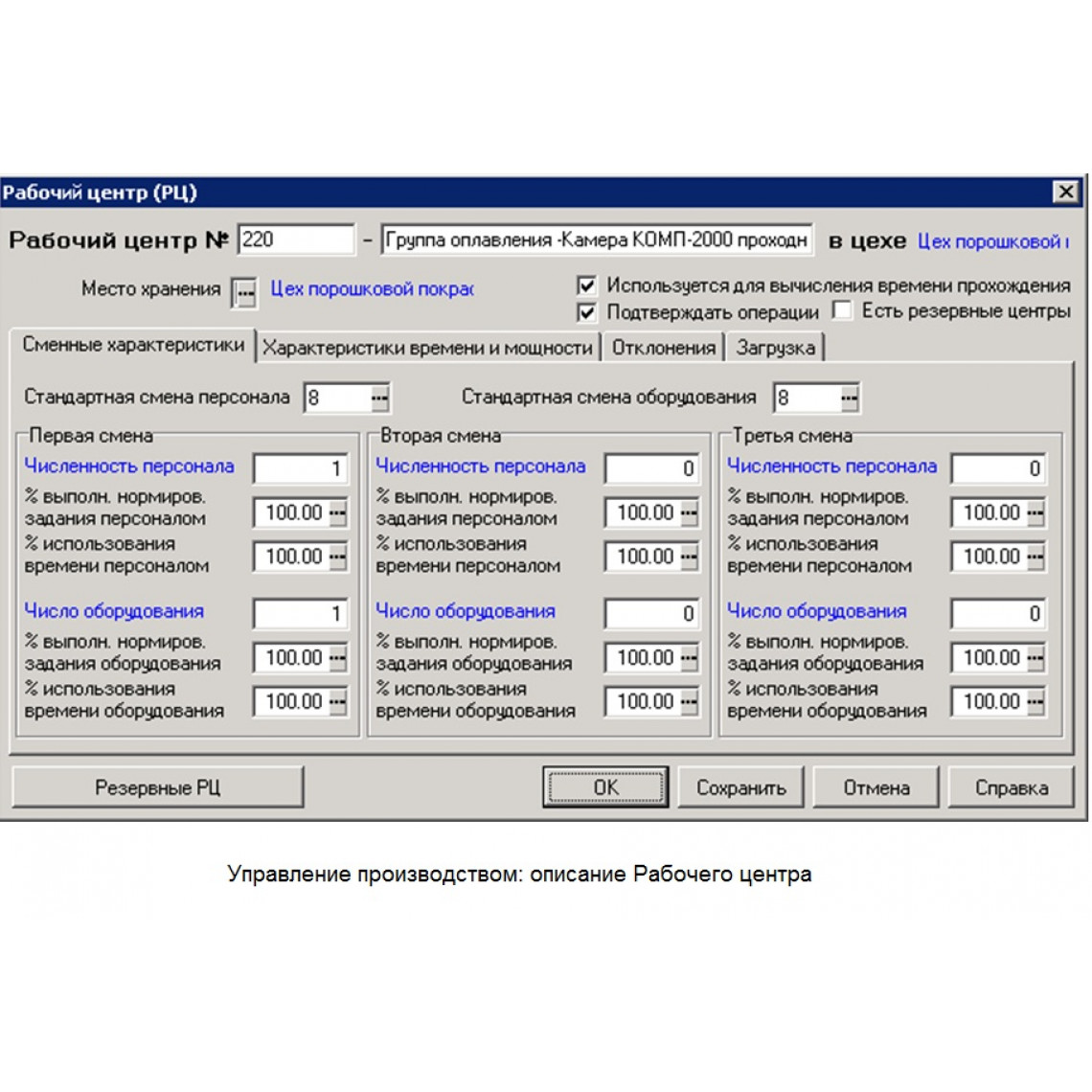Open storage location picker next to Место хранения
The height and width of the screenshot is (1092, 1092).
click(x=244, y=292)
